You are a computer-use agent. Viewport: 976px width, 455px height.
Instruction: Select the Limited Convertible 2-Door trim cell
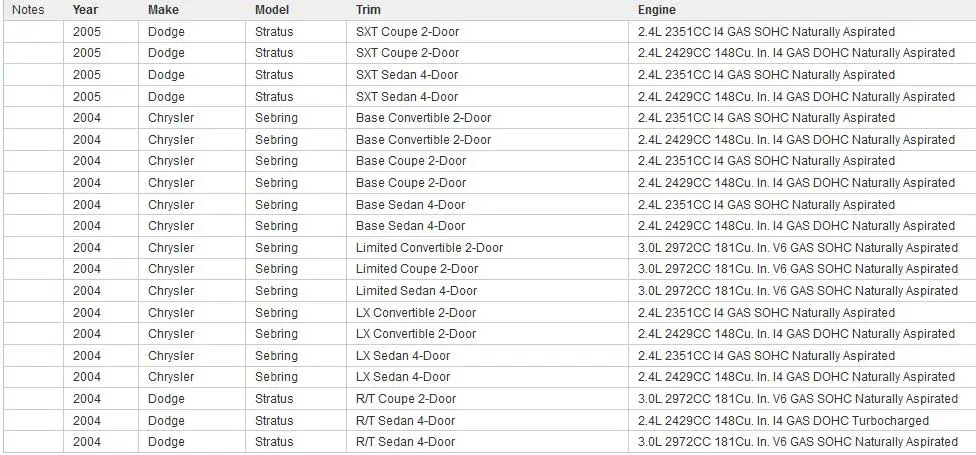(x=487, y=248)
